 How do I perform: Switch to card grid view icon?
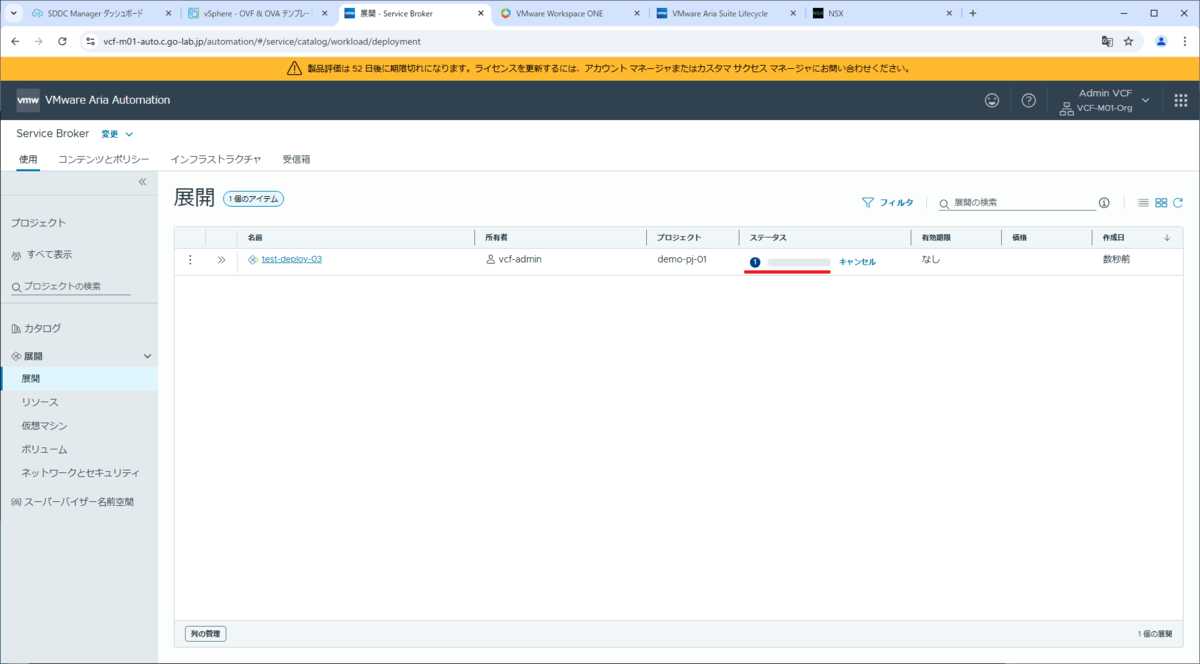(1161, 202)
